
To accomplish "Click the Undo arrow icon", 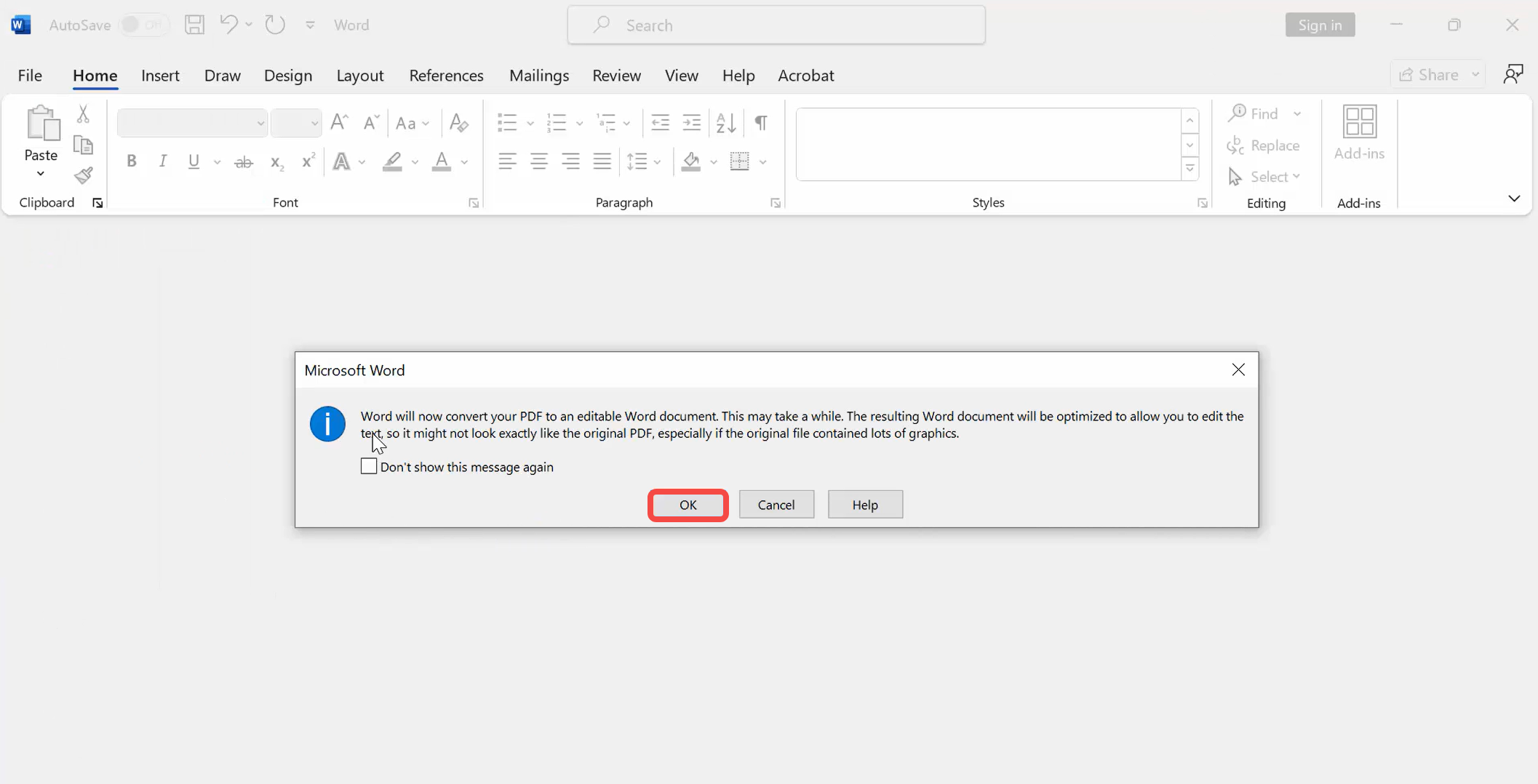I will point(228,25).
